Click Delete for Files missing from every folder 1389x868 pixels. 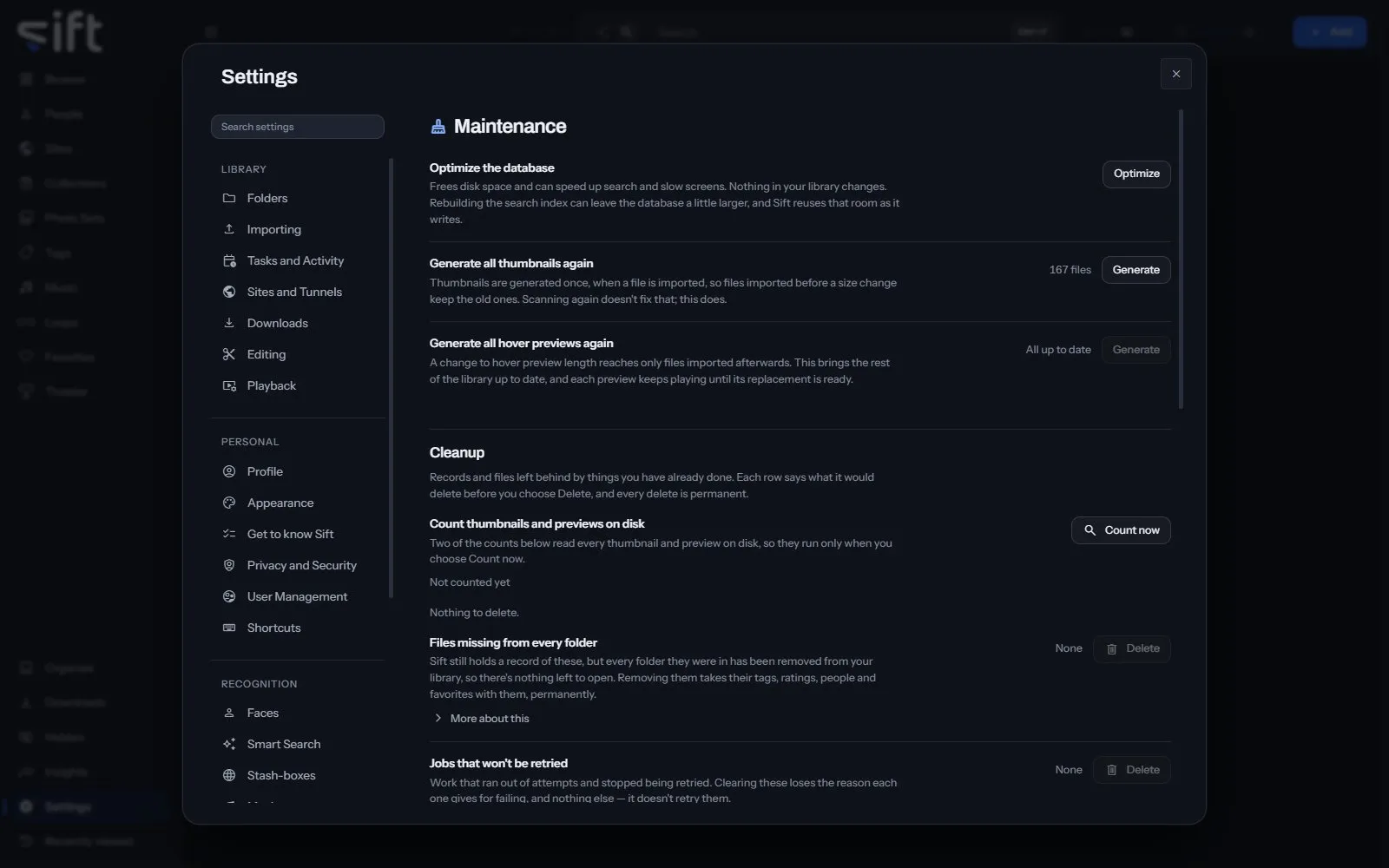1132,648
